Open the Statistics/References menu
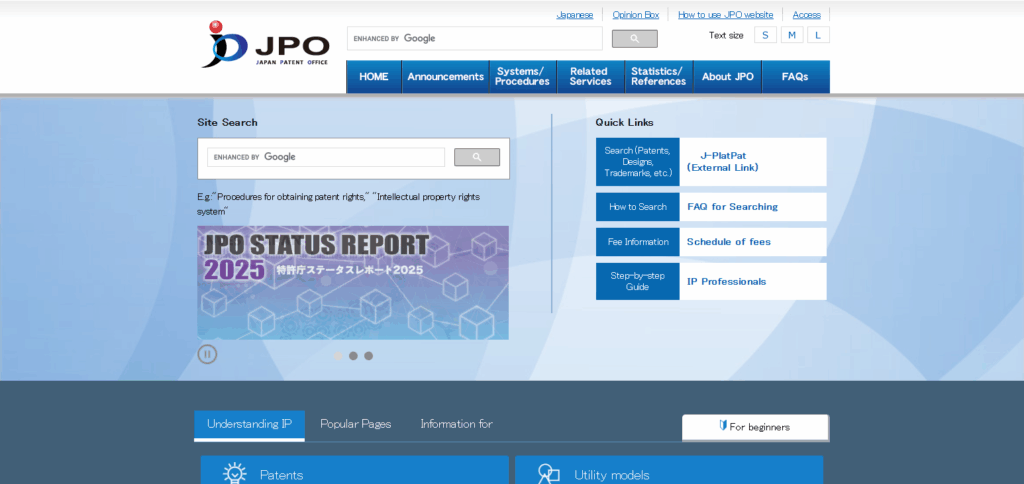 point(658,76)
